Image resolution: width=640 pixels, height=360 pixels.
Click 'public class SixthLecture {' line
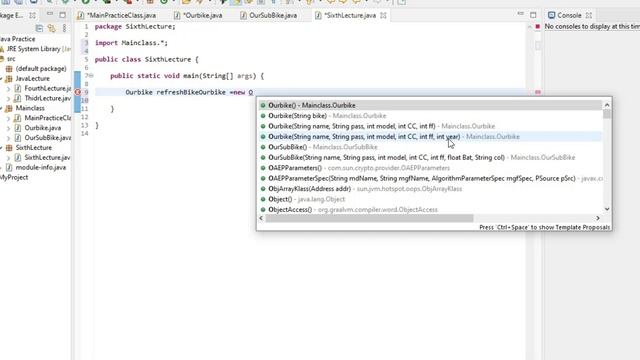(147, 60)
